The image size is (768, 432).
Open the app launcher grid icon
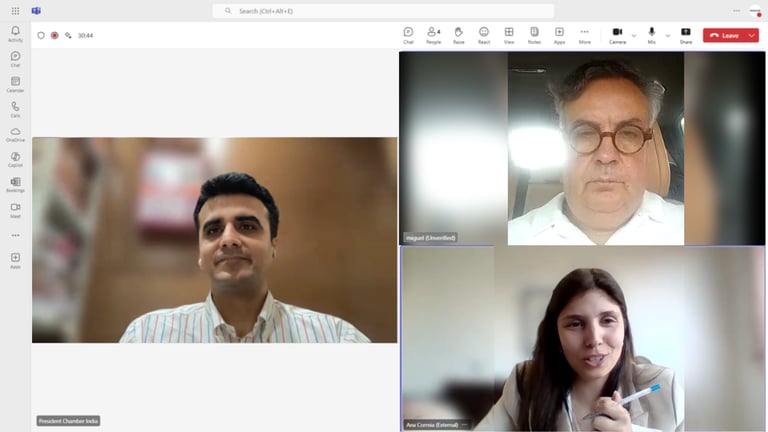tap(15, 11)
